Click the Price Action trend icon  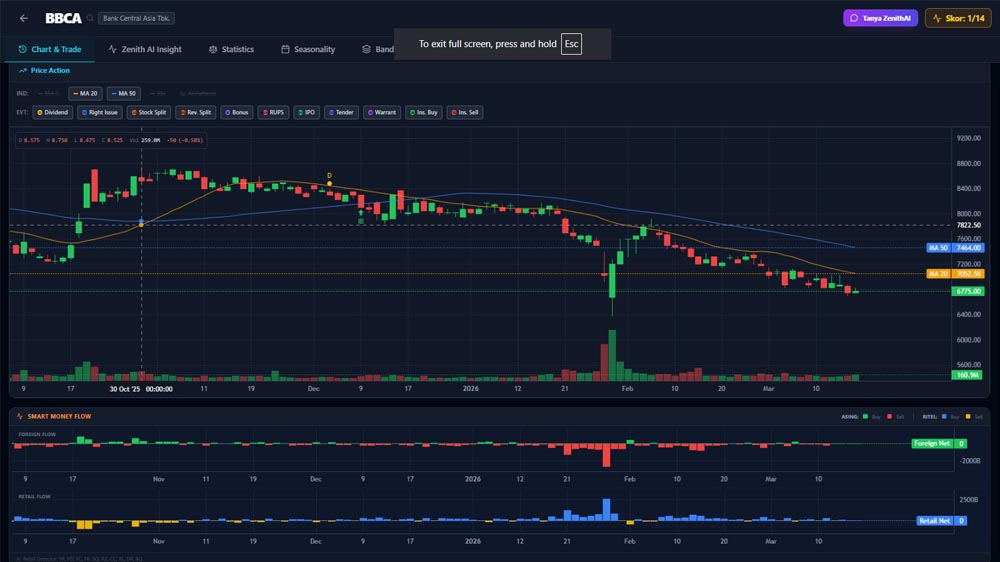pyautogui.click(x=23, y=71)
